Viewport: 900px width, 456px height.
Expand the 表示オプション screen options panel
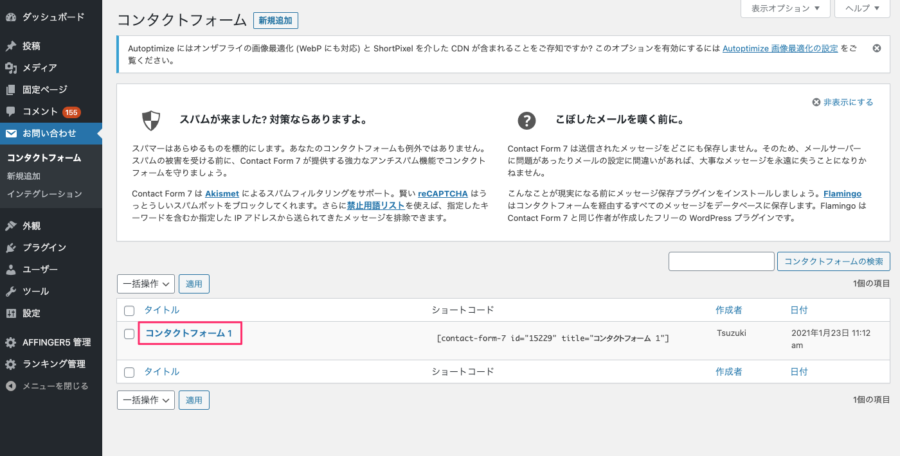(x=782, y=9)
